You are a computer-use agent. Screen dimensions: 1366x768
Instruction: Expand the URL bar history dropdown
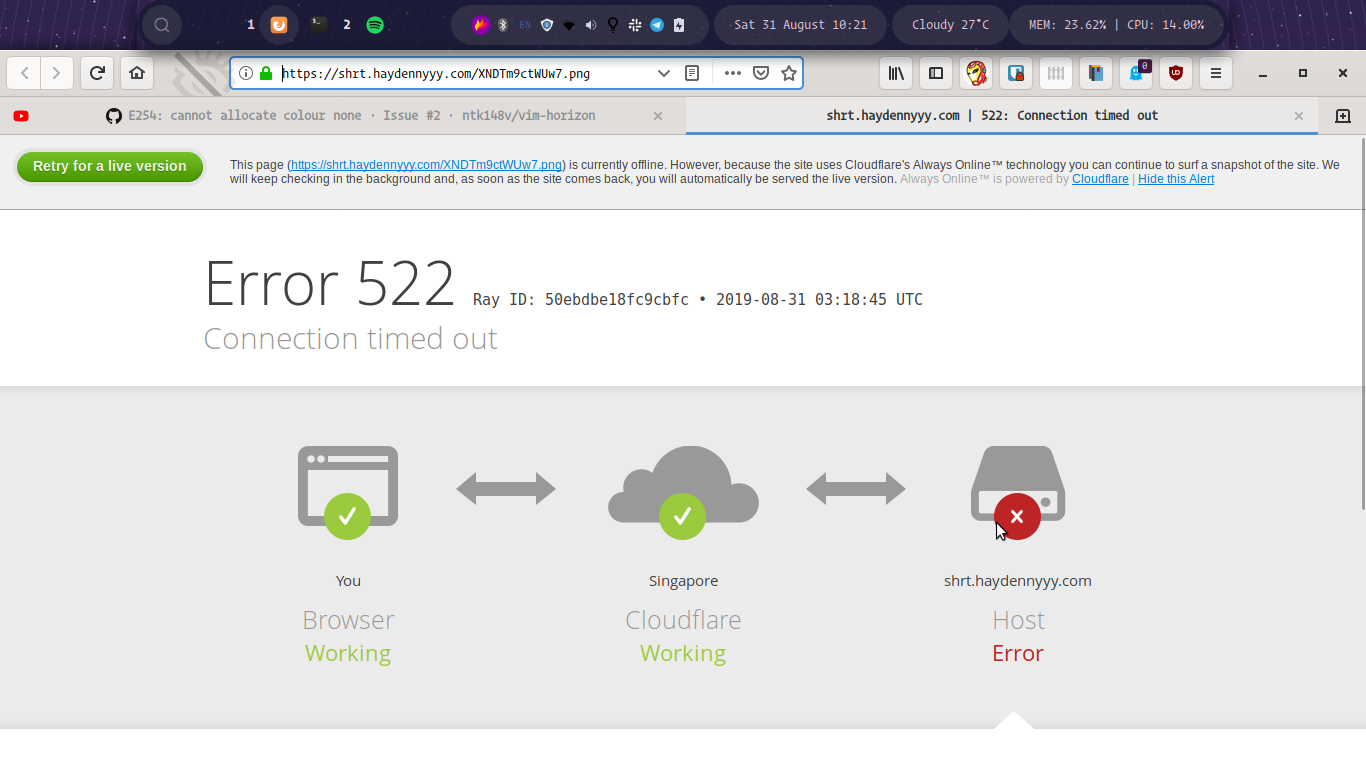pos(663,73)
